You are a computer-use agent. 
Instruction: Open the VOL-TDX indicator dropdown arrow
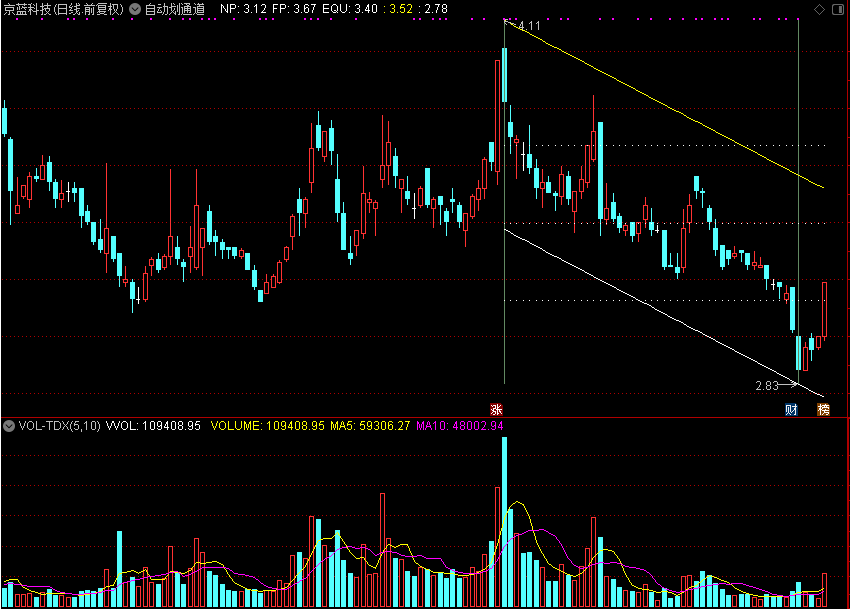pyautogui.click(x=9, y=426)
